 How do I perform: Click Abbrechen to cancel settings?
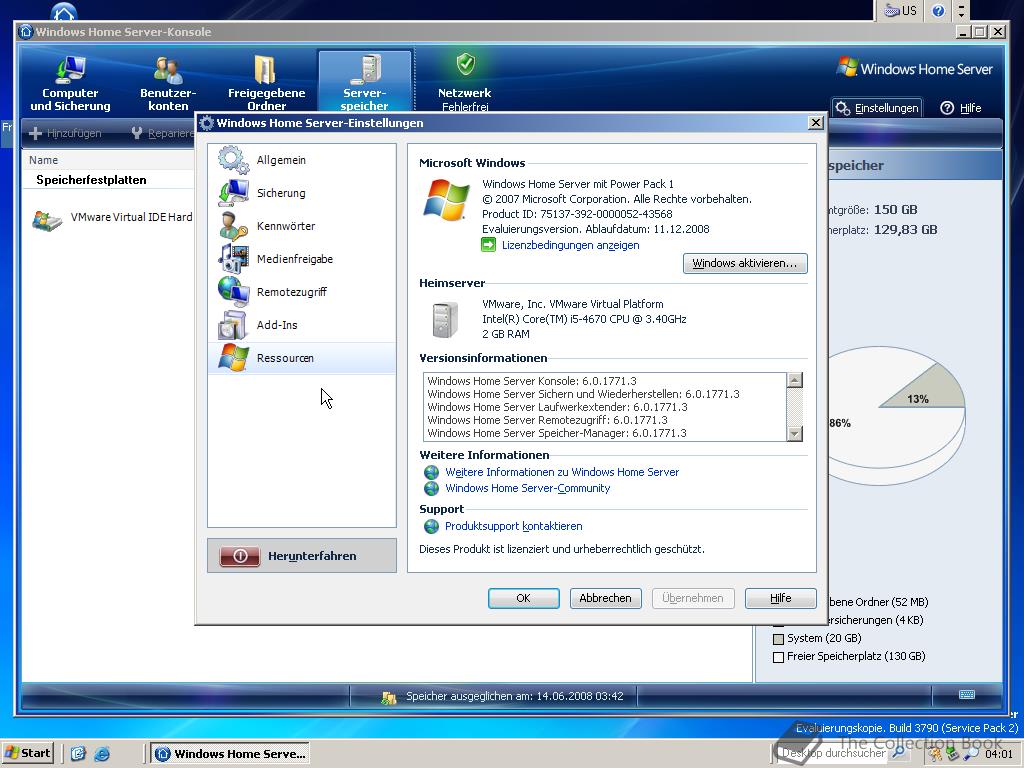point(605,598)
